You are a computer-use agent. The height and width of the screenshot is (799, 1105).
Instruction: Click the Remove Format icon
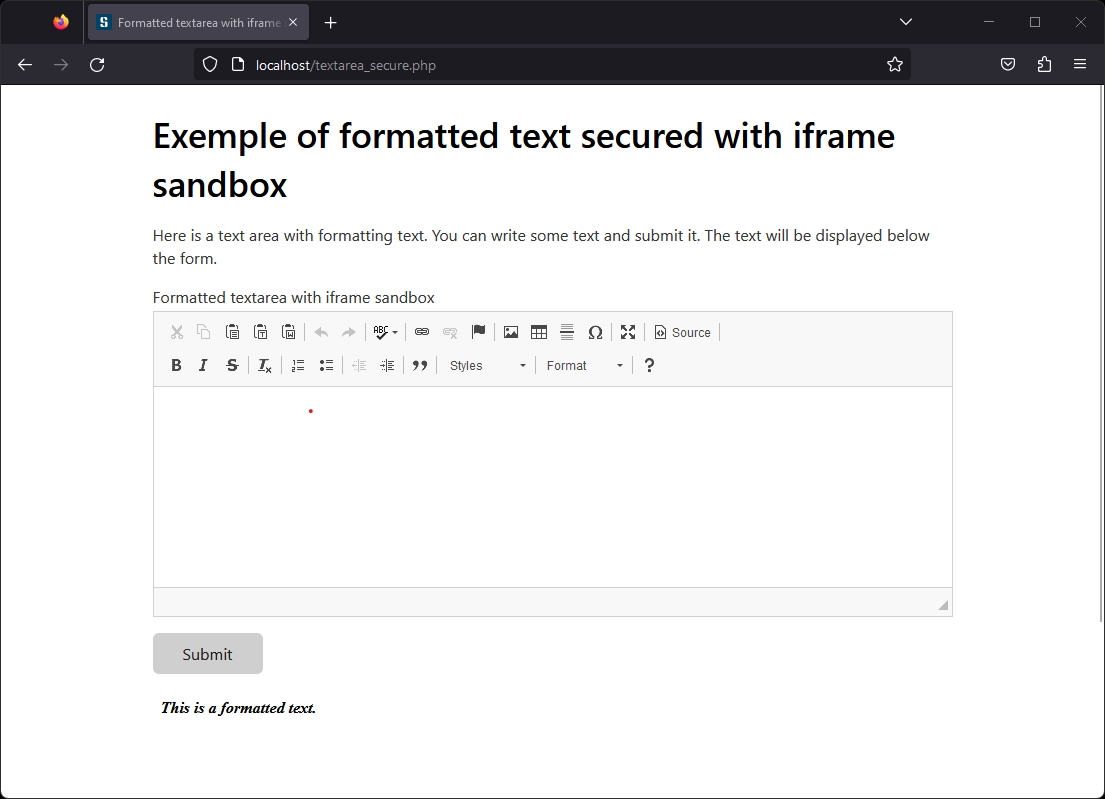coord(264,366)
